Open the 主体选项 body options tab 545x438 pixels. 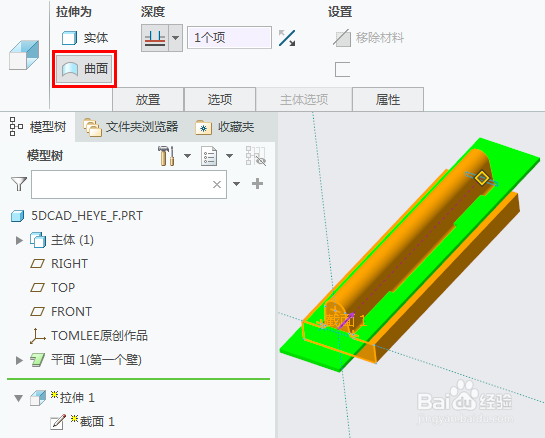[304, 99]
